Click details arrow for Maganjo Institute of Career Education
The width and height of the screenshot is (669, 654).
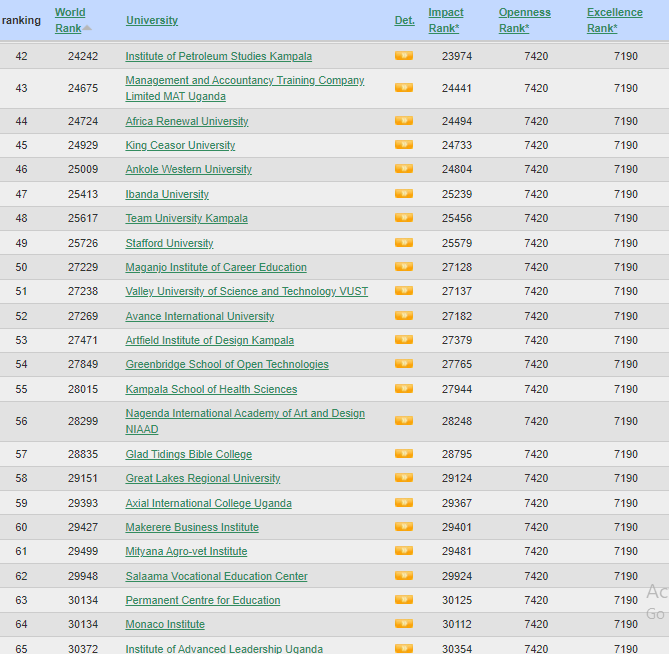404,267
